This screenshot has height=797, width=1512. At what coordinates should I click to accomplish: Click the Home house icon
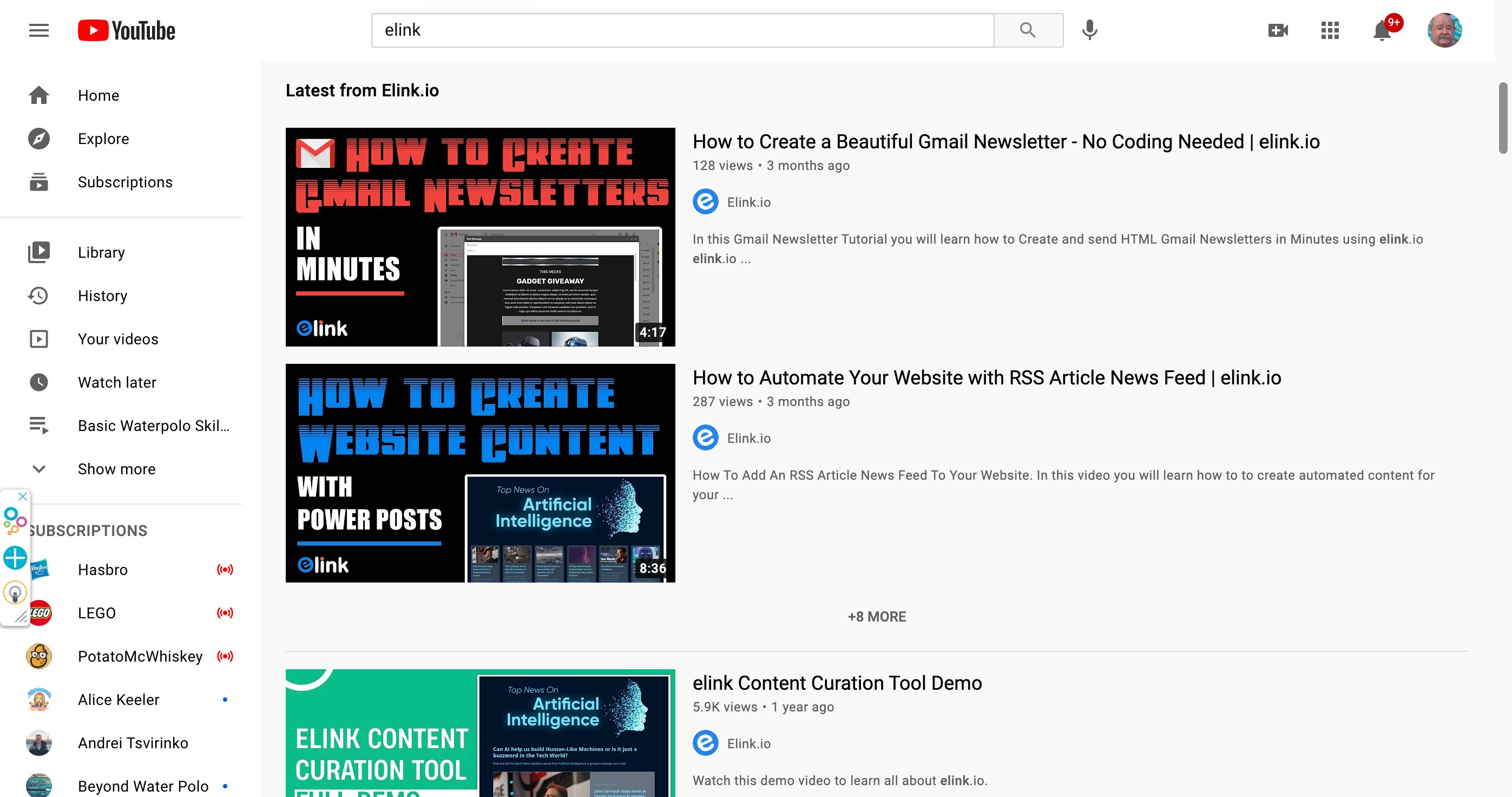39,95
